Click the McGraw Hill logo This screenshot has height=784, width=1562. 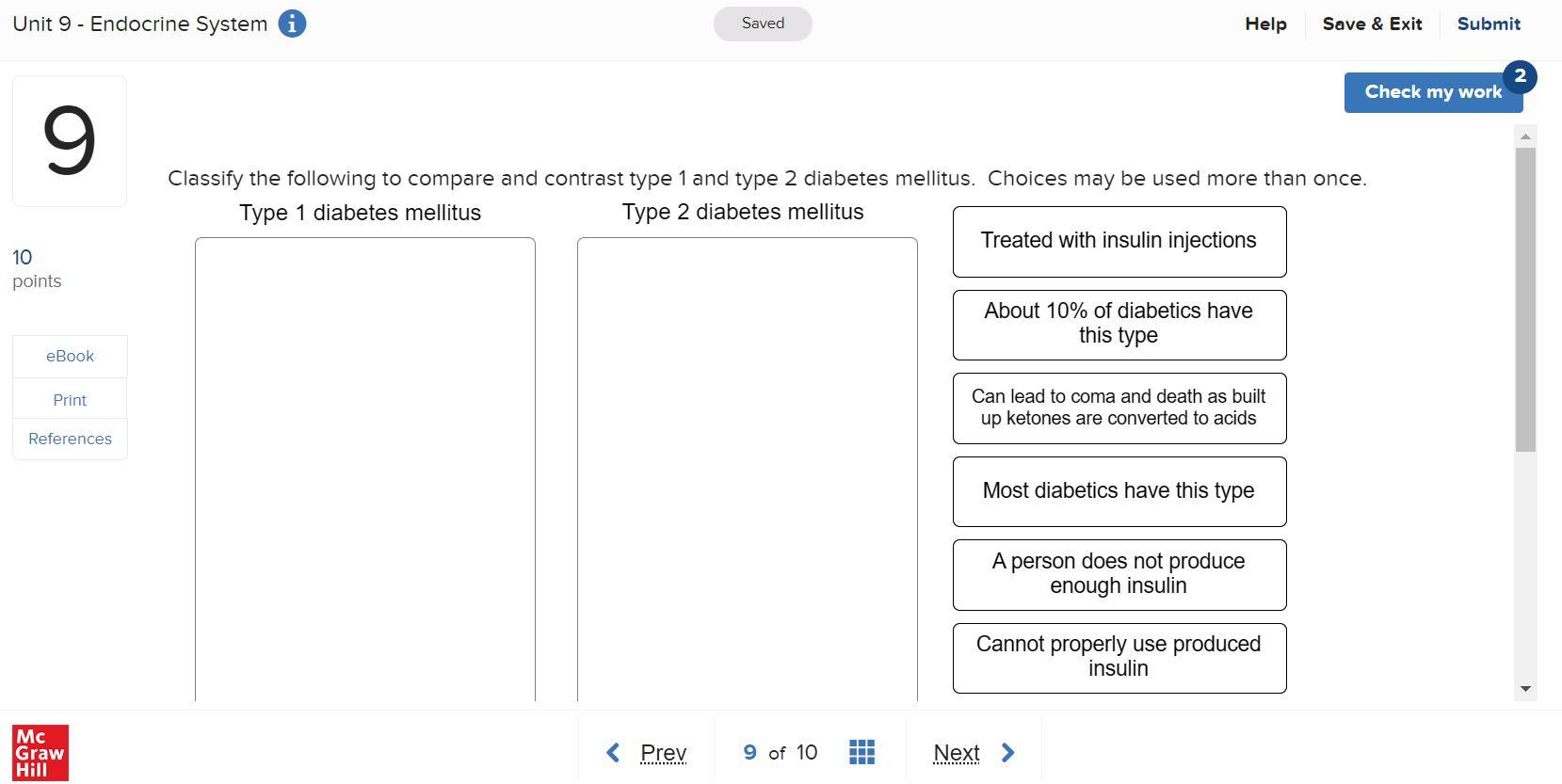40,753
